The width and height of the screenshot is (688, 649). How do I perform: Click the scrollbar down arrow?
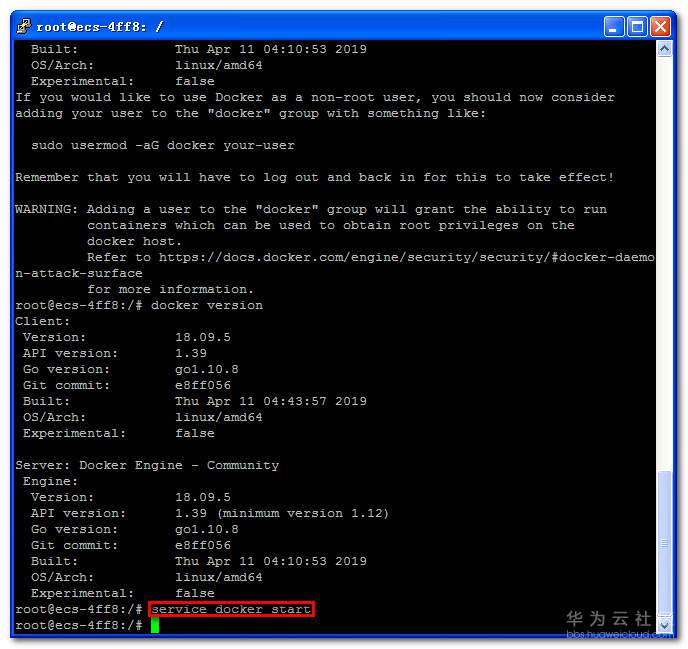664,625
